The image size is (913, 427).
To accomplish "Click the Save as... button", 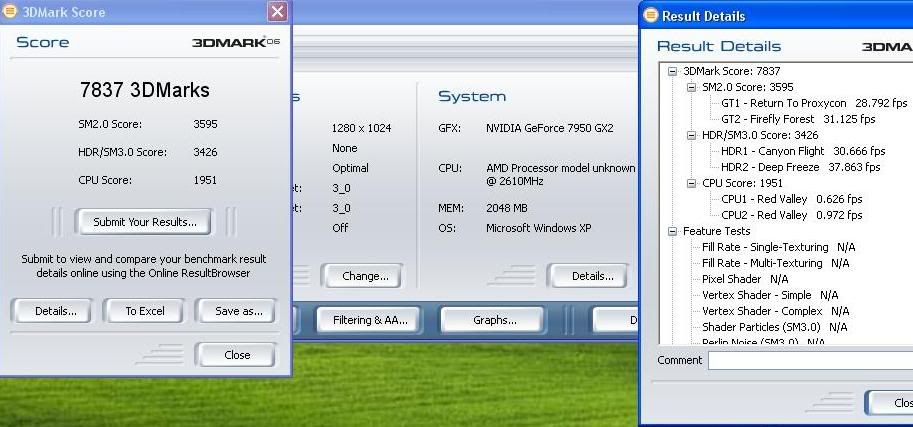I will point(237,311).
